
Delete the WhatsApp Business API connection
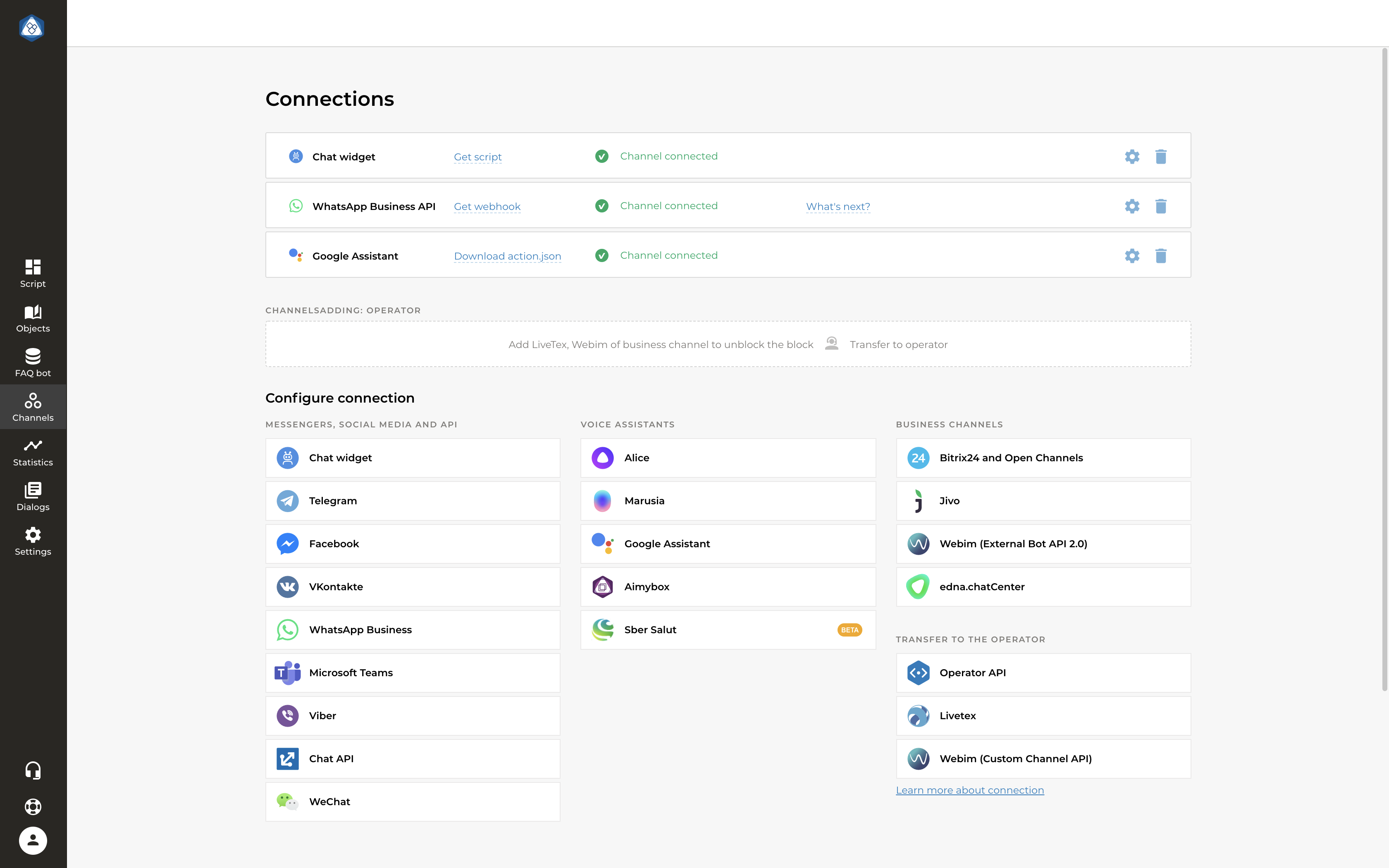[x=1161, y=206]
